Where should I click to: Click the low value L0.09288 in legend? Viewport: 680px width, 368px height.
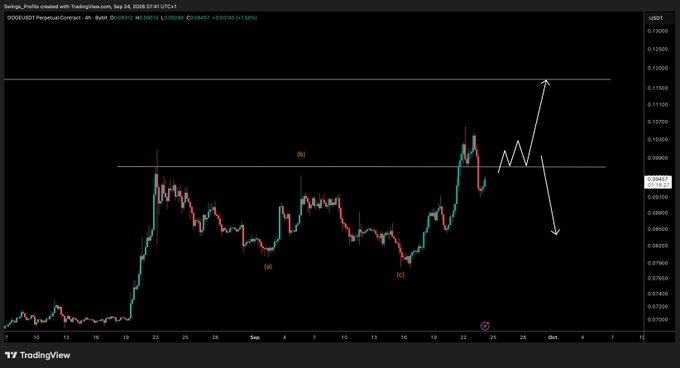tap(173, 18)
